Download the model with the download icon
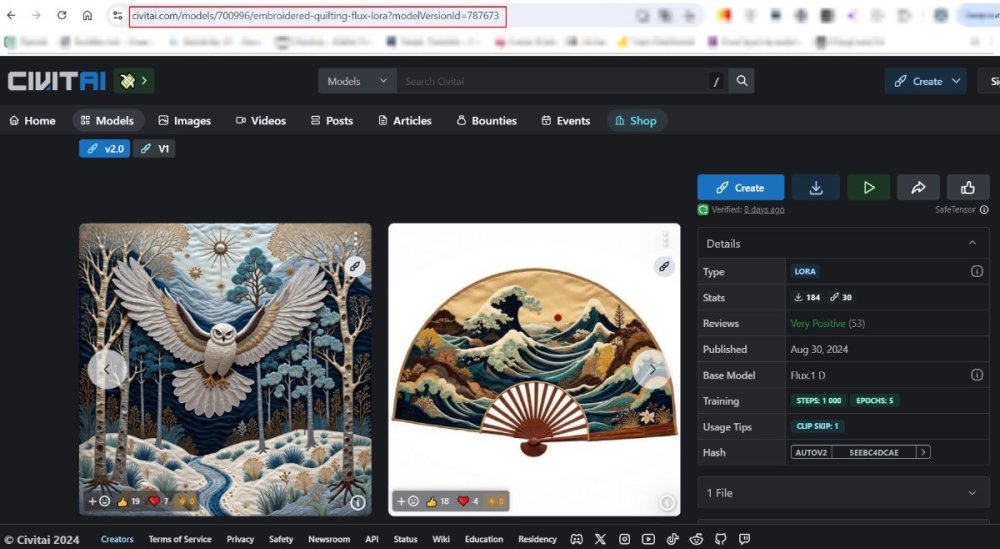This screenshot has width=1000, height=549. 815,187
